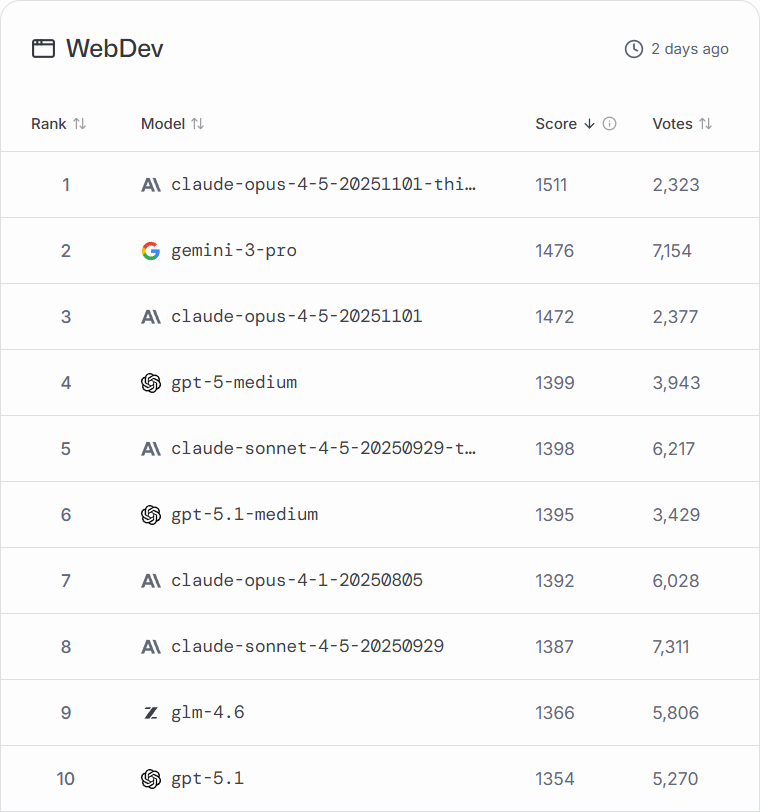Click the WebDev leaderboard title
Screen dimensions: 760x812
tap(114, 49)
